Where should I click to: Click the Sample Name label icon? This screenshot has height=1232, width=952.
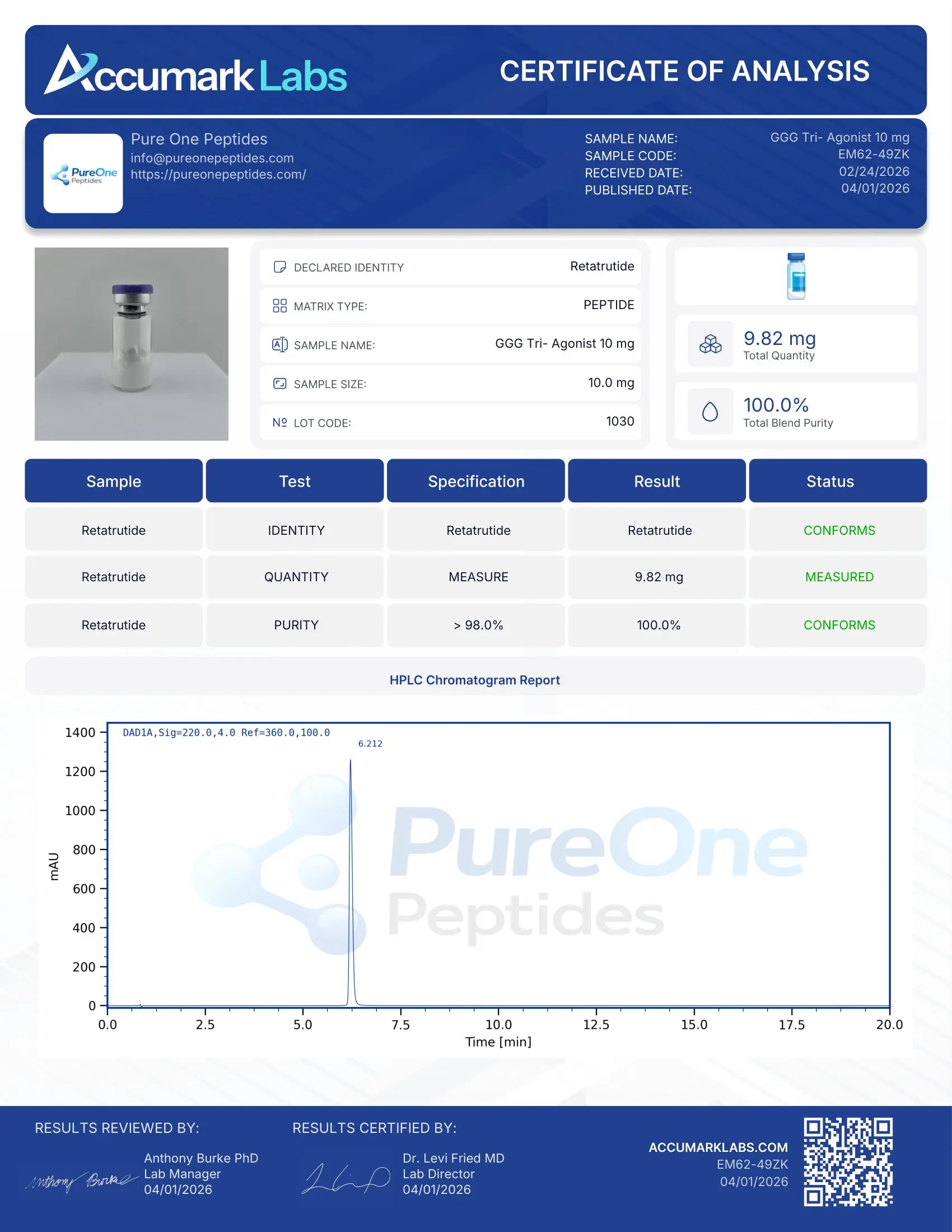(x=280, y=344)
